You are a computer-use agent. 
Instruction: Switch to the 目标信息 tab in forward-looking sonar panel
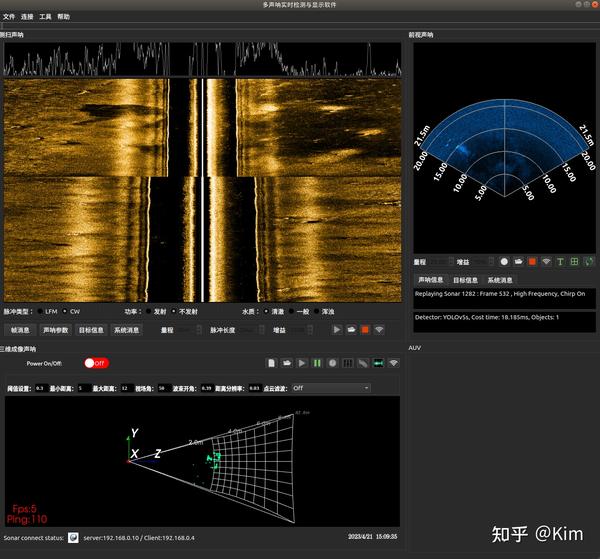465,280
